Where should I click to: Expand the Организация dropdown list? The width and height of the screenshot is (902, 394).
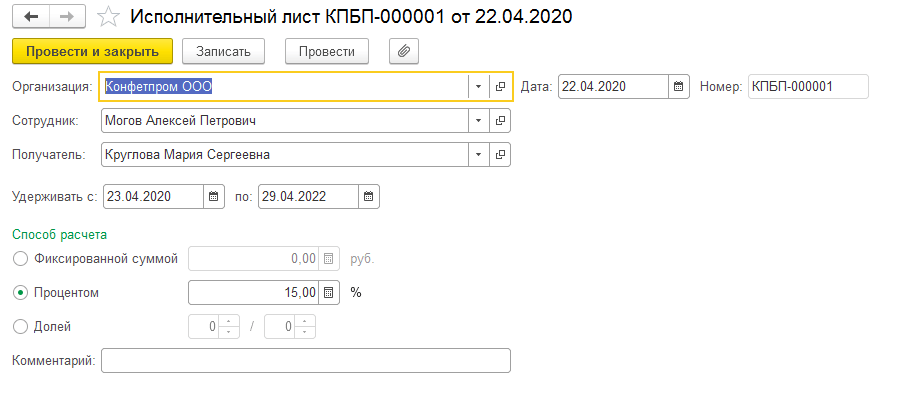click(x=479, y=87)
